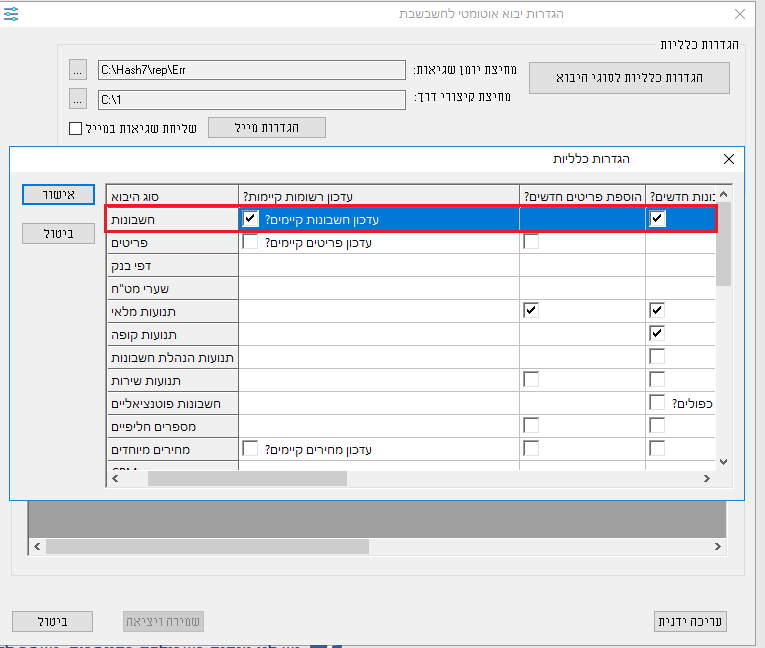The height and width of the screenshot is (648, 765).
Task: Click horizontal scrollbar thumb in background window
Action: (x=207, y=547)
